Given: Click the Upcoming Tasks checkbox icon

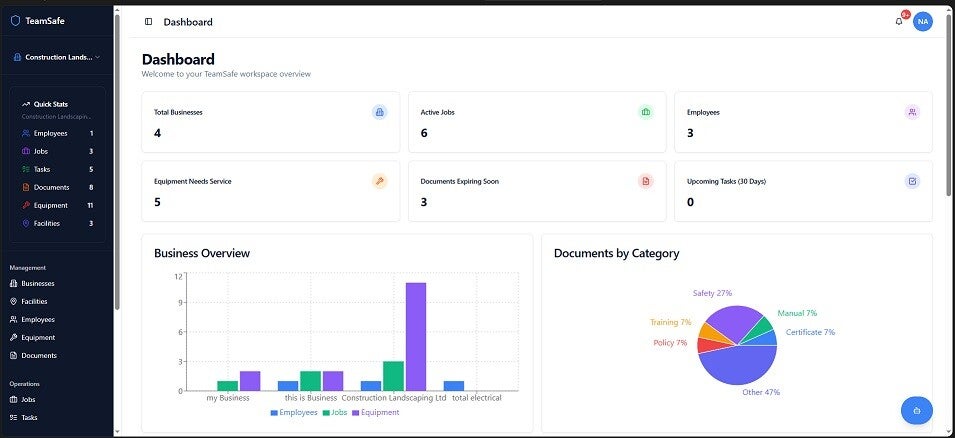Looking at the screenshot, I should (x=912, y=181).
